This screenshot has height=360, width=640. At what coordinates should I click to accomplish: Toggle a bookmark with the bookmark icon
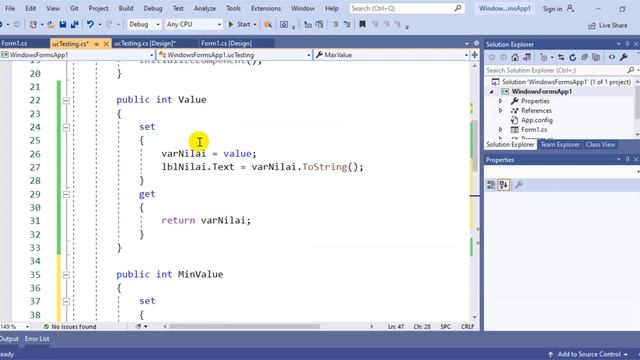tap(362, 24)
